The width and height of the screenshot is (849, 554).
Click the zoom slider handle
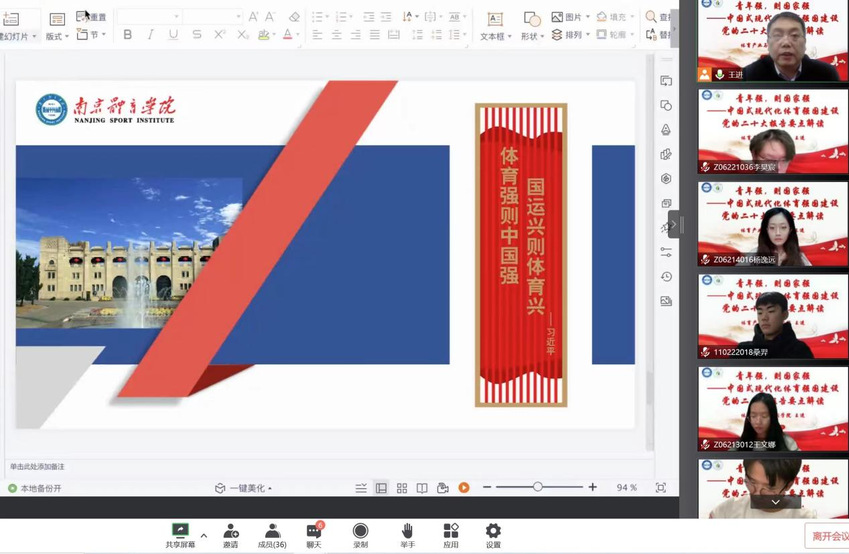pyautogui.click(x=538, y=487)
